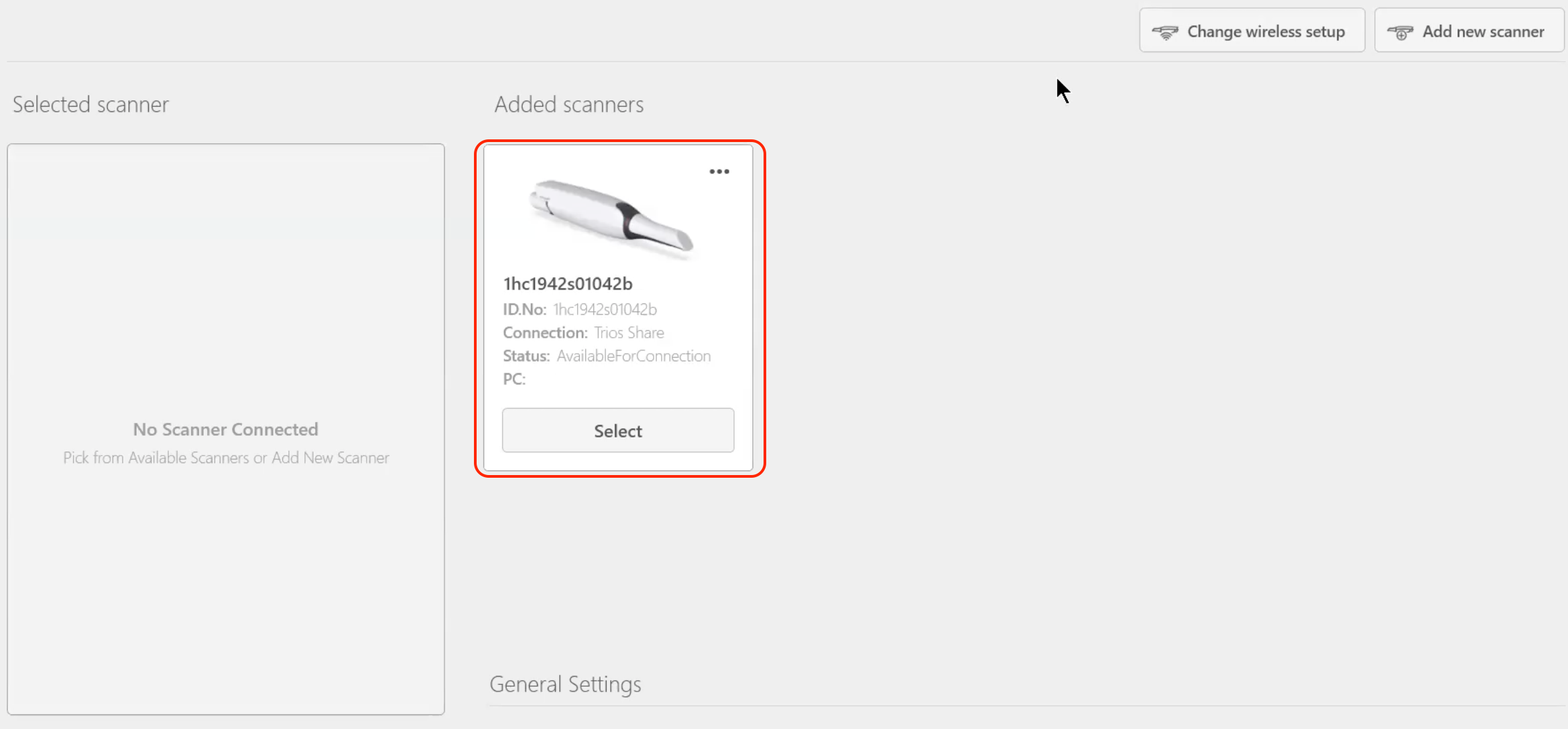Click the Add new scanner text label
The width and height of the screenshot is (1568, 729).
tap(1483, 31)
